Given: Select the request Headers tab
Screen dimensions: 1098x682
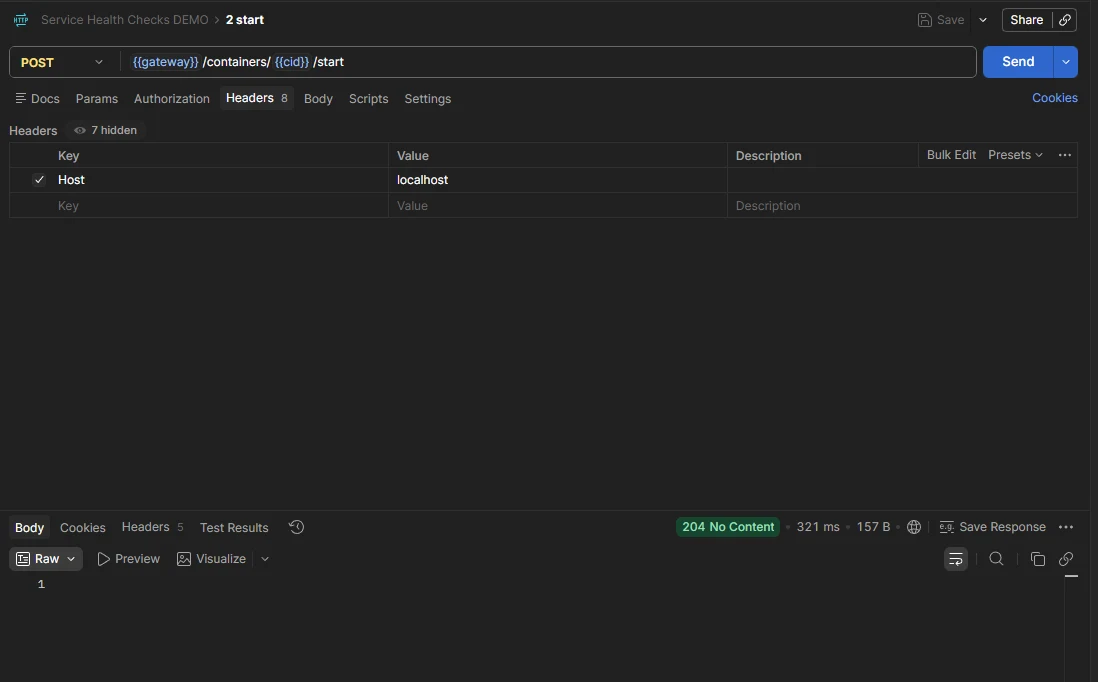Looking at the screenshot, I should pos(256,98).
